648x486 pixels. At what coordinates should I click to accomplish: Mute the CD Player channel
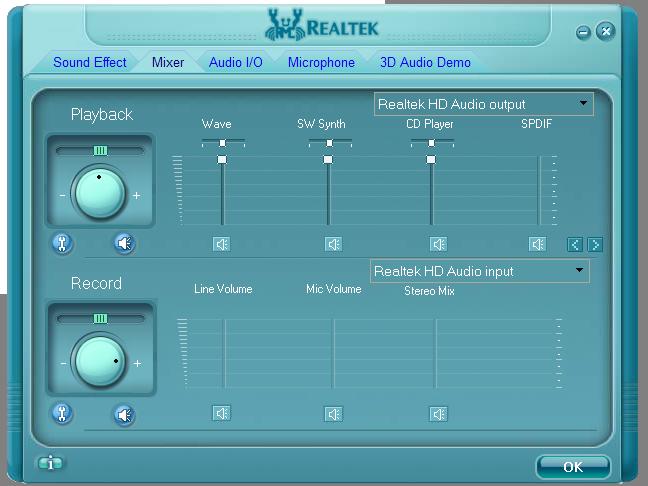438,244
